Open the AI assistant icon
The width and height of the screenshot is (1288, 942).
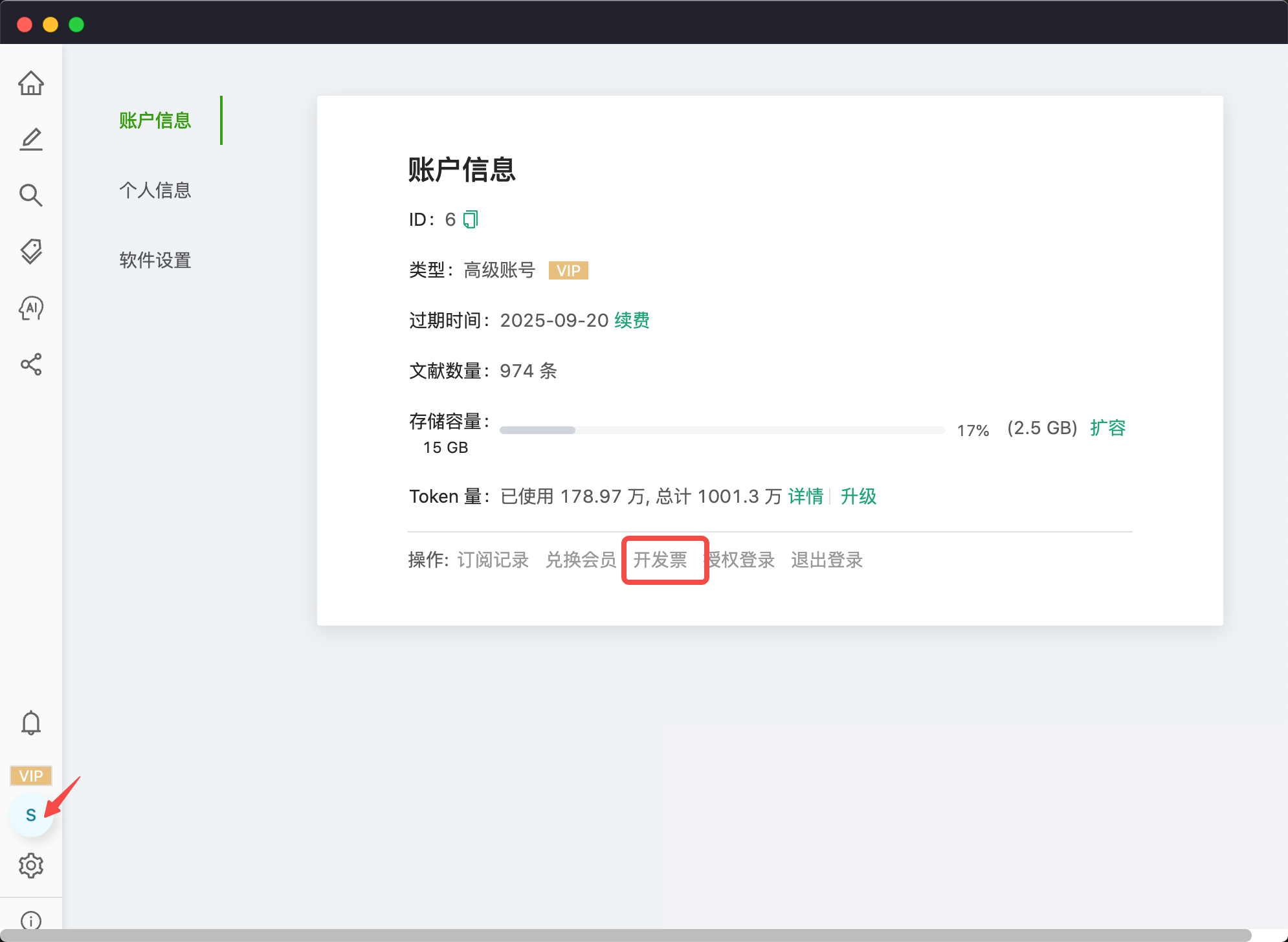tap(31, 308)
